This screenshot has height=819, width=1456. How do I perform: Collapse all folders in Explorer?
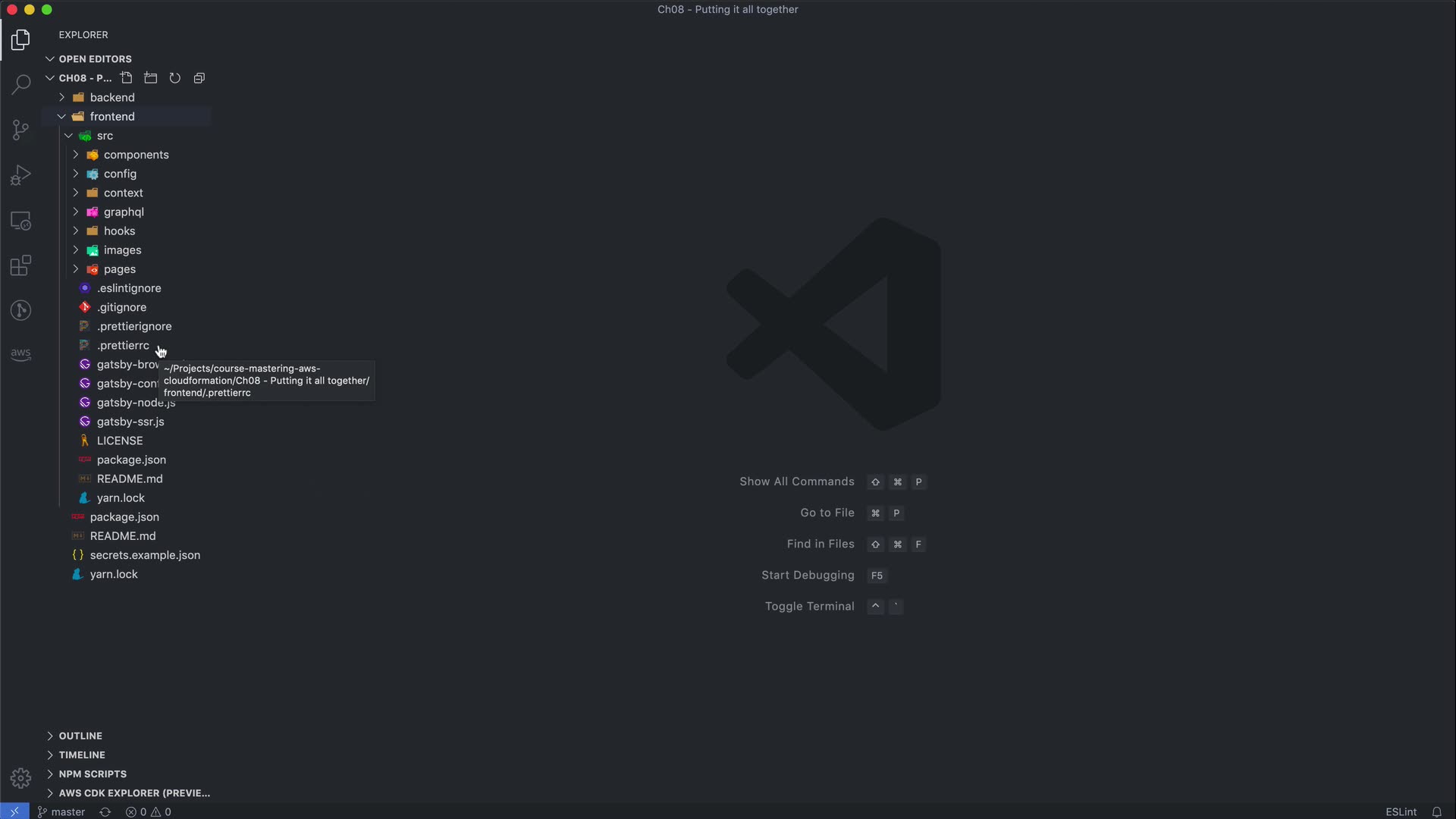(199, 78)
